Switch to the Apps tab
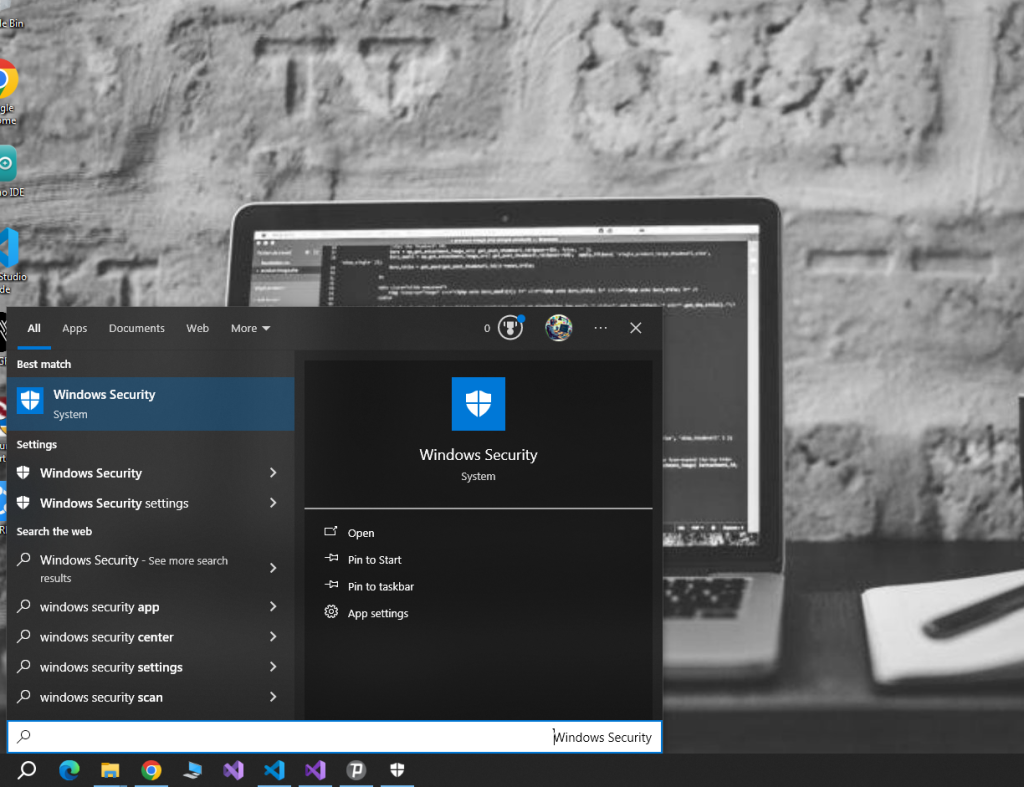The width and height of the screenshot is (1024, 787). (x=74, y=328)
